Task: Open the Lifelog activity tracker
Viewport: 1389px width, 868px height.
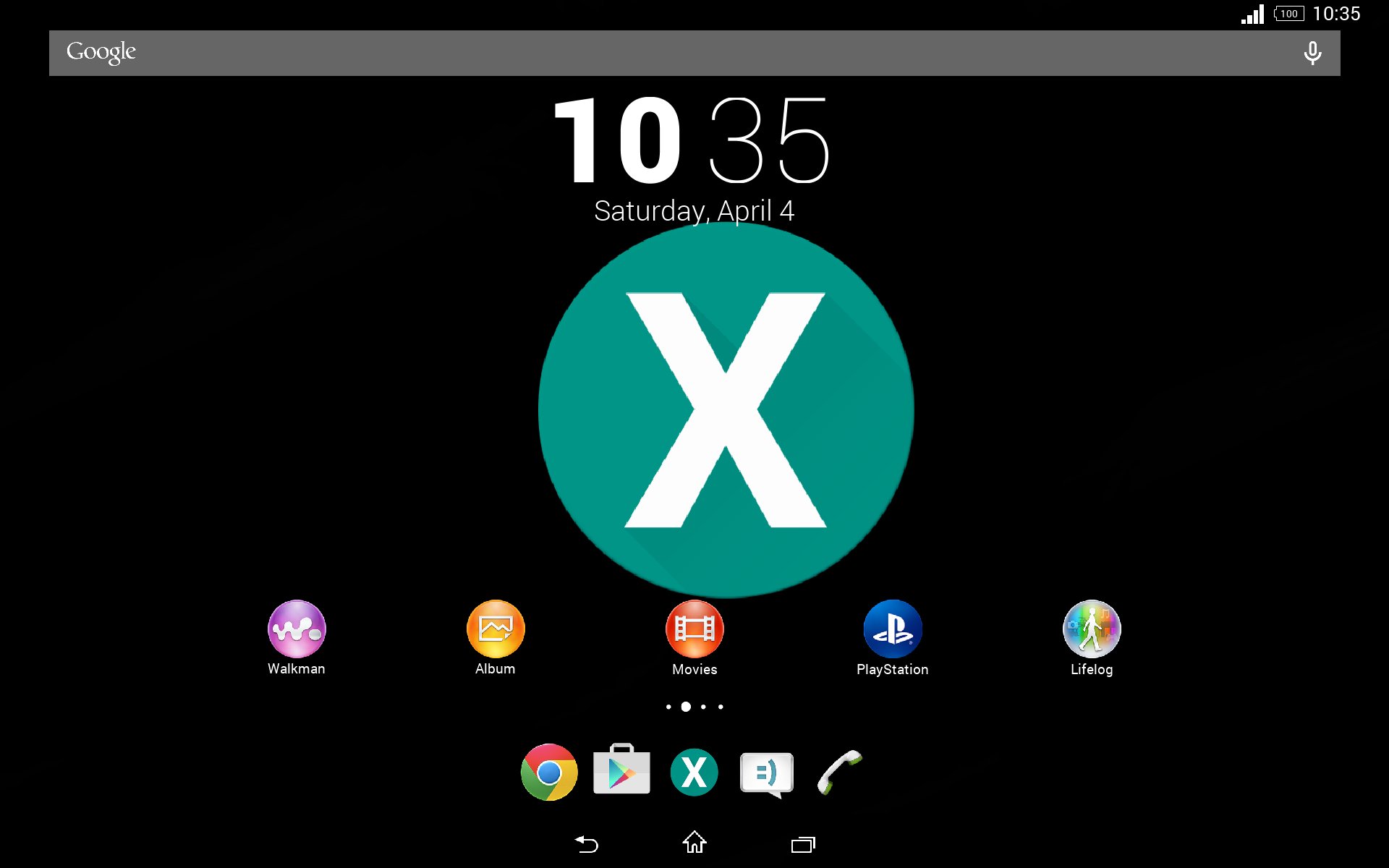Action: 1091,629
